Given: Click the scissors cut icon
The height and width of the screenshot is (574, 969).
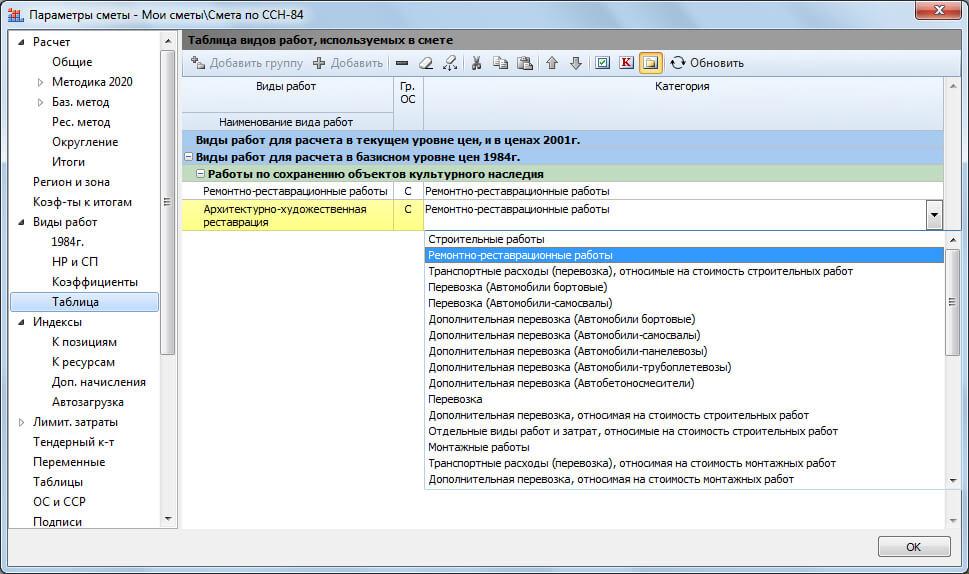Looking at the screenshot, I should (476, 63).
